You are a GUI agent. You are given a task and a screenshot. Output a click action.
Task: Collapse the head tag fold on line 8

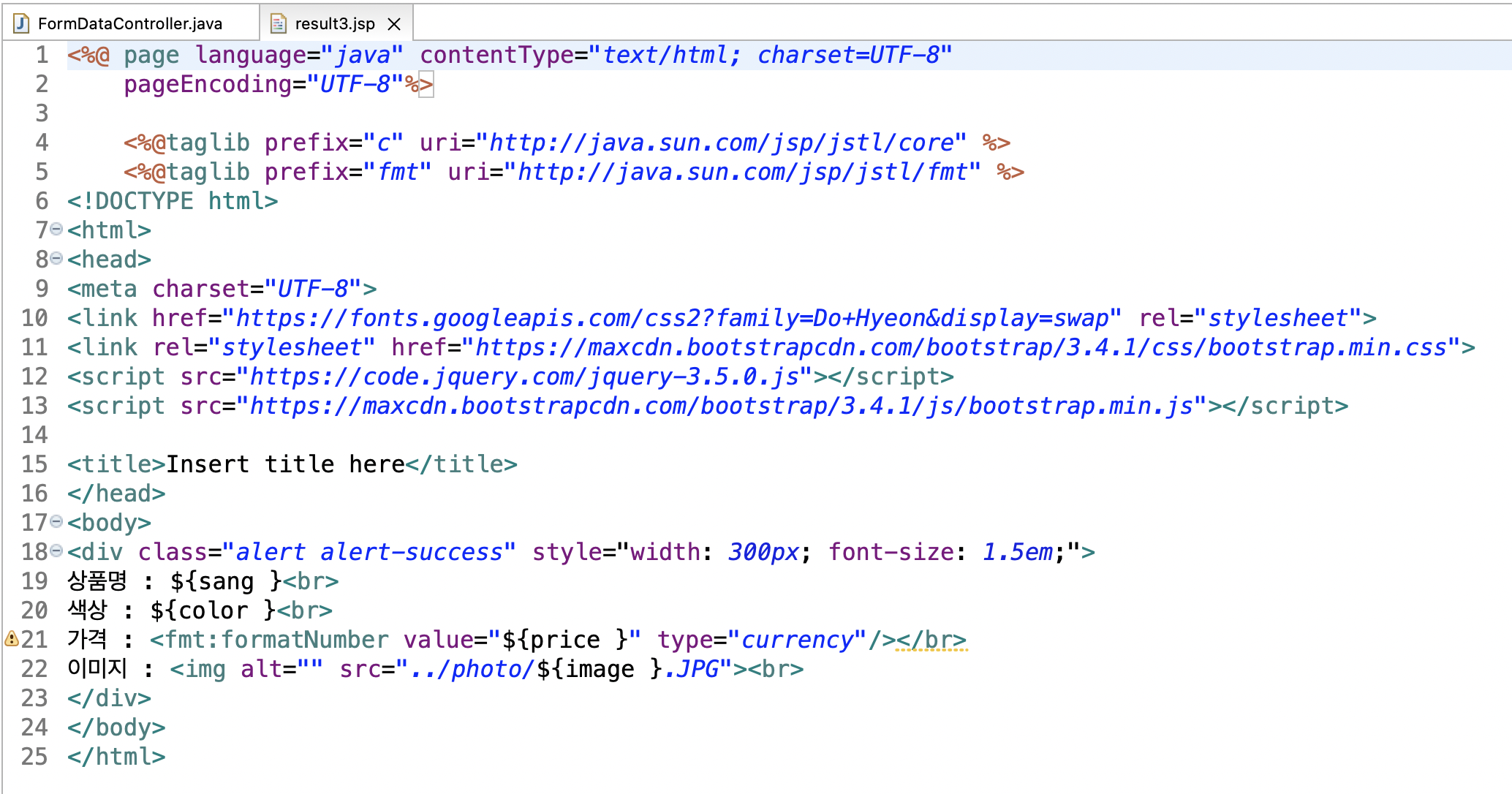click(x=56, y=259)
